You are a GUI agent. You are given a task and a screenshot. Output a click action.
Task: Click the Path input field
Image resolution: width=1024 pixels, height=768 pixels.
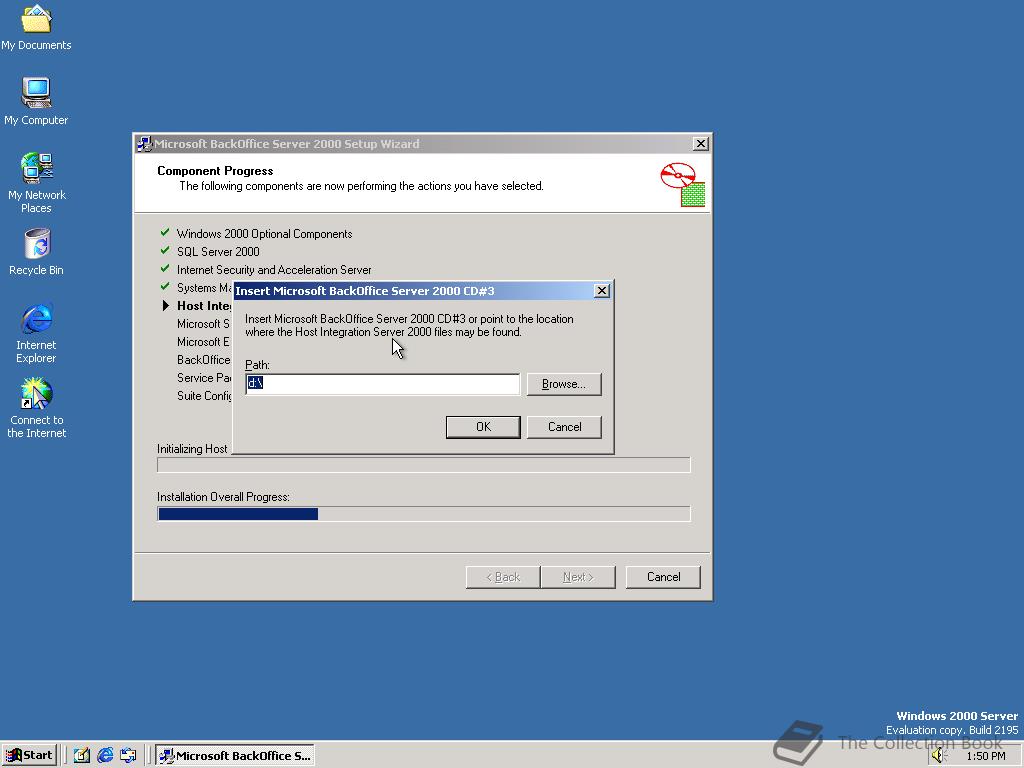383,384
